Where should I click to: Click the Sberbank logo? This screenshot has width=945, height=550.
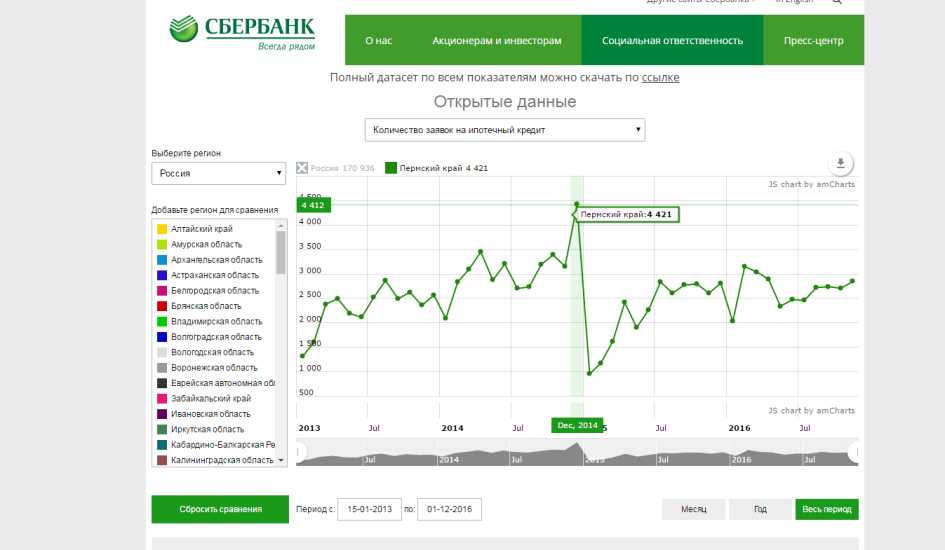click(x=242, y=33)
